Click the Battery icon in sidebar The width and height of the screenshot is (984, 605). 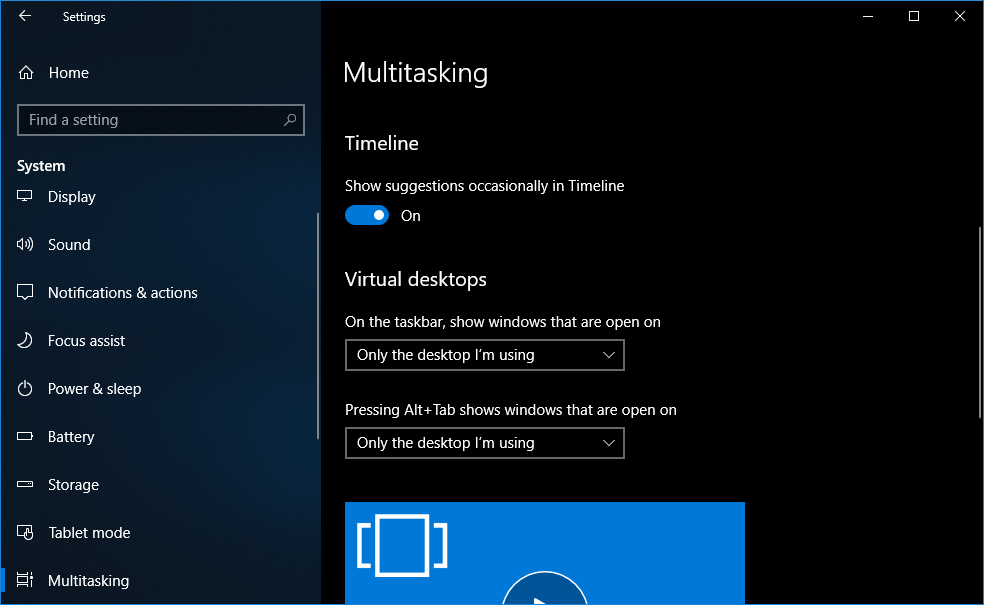[x=26, y=437]
